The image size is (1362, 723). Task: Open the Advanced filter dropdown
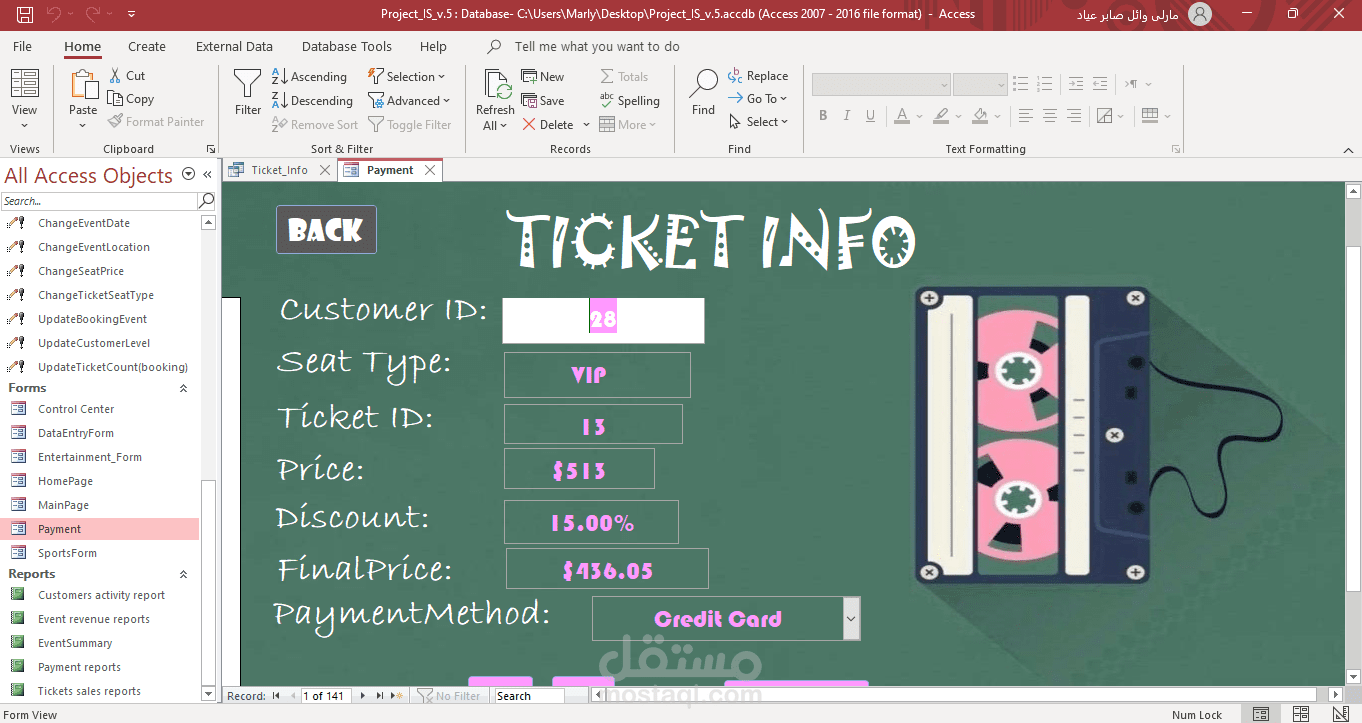pos(409,101)
